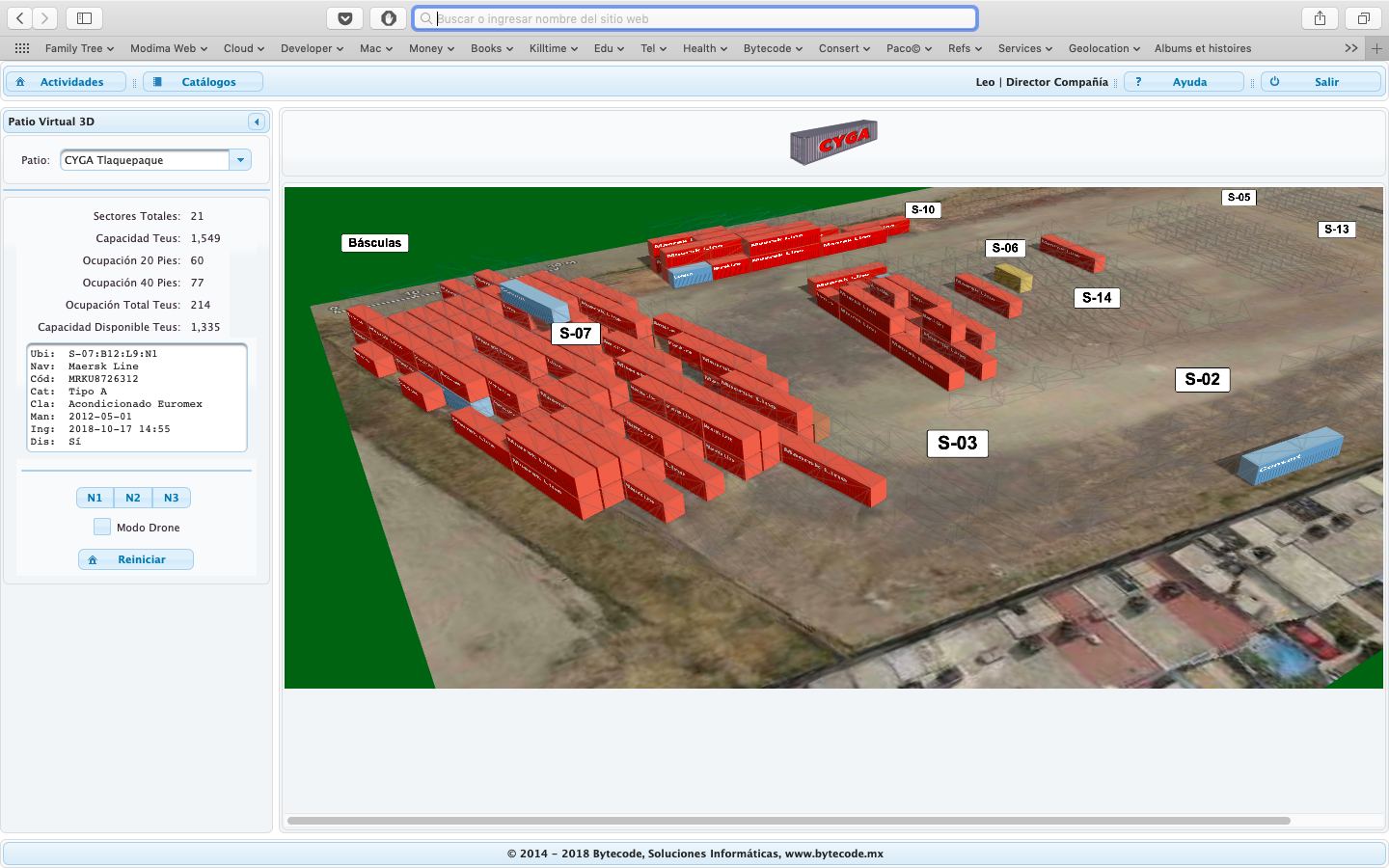Show hidden bookmarks overflow chevron

click(1350, 48)
